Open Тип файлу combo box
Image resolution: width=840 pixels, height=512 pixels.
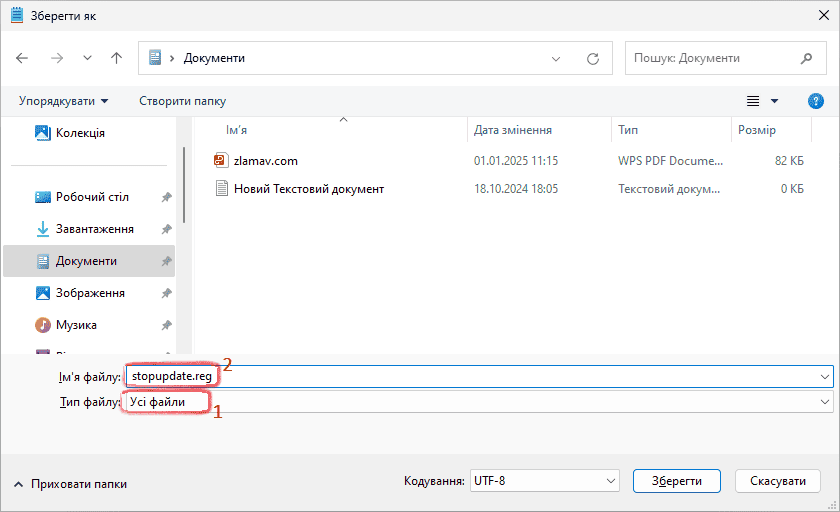[478, 402]
